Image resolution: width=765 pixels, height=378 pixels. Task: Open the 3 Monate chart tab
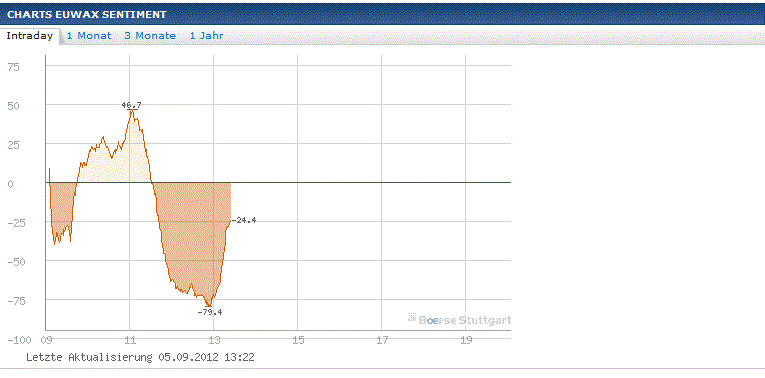(150, 36)
